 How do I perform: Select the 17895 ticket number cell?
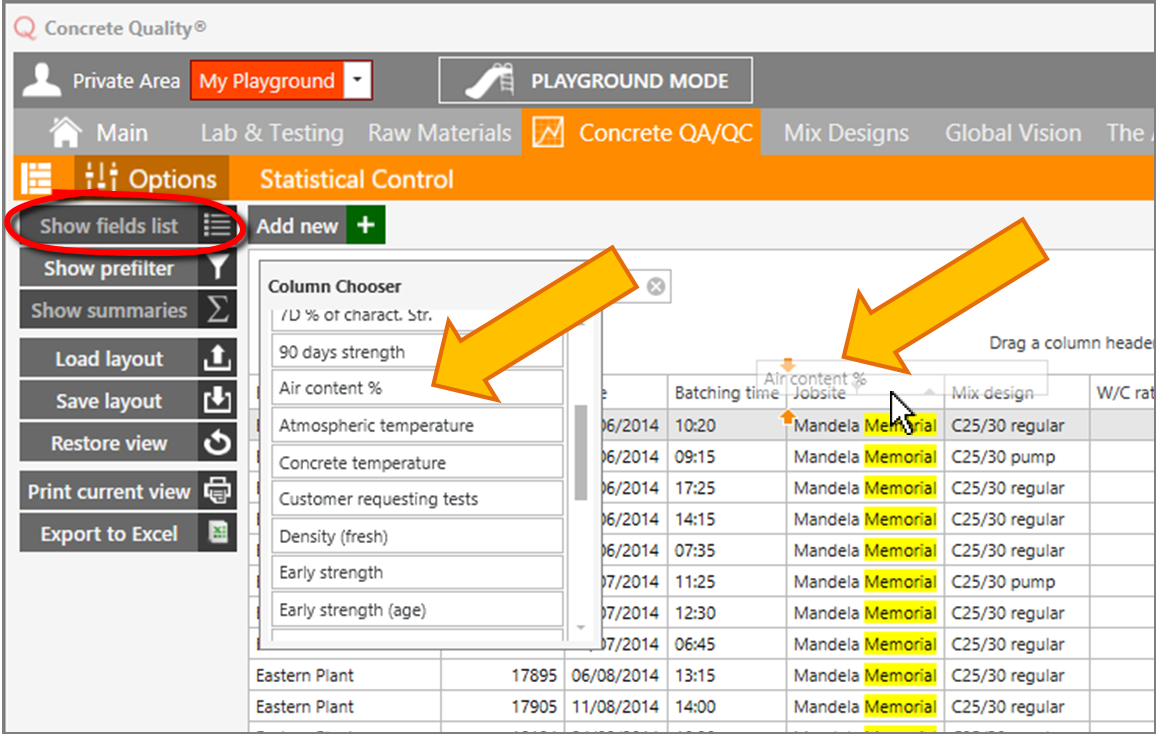[x=503, y=675]
